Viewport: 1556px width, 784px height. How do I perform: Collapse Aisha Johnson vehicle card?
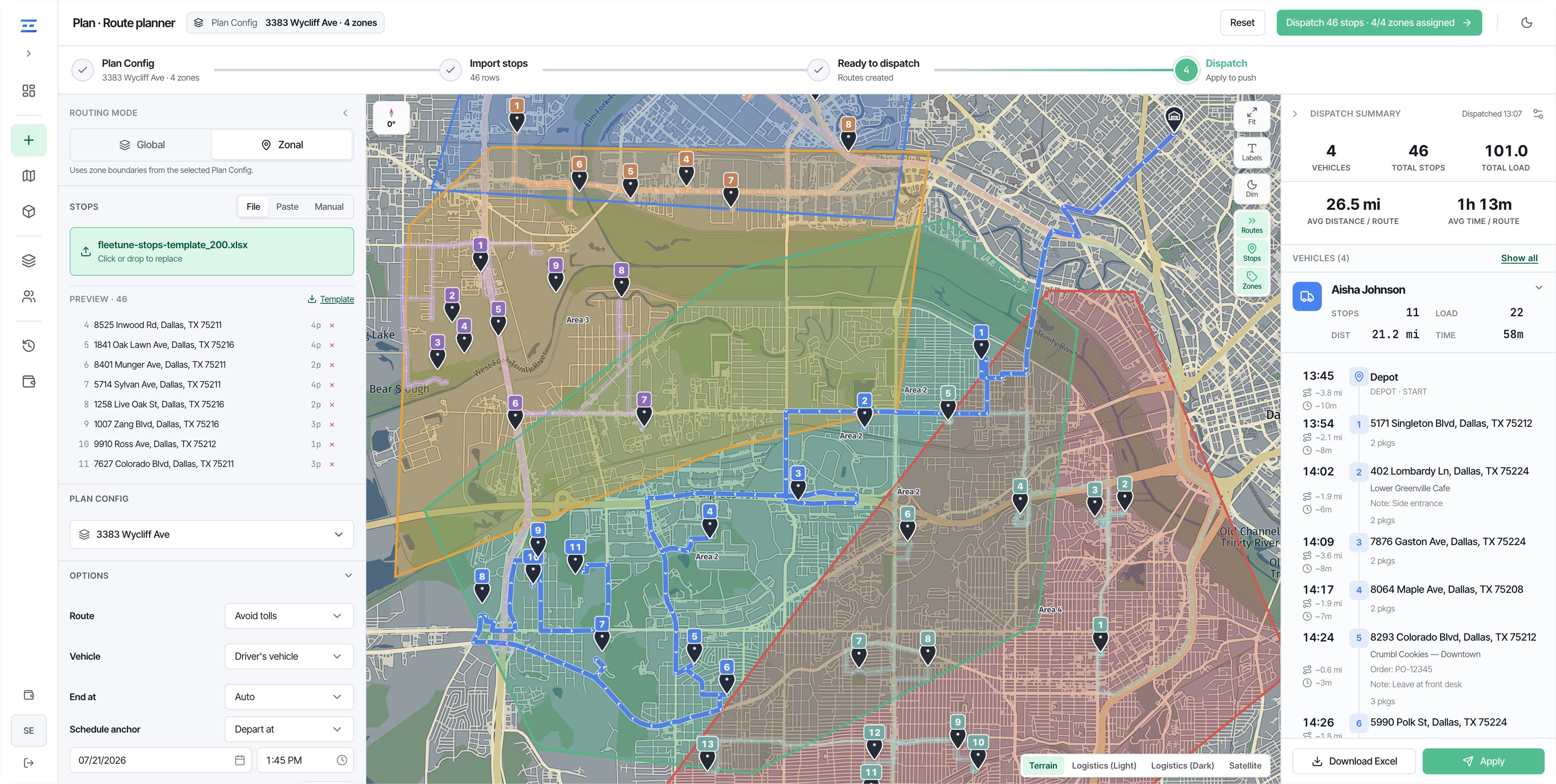click(x=1539, y=288)
